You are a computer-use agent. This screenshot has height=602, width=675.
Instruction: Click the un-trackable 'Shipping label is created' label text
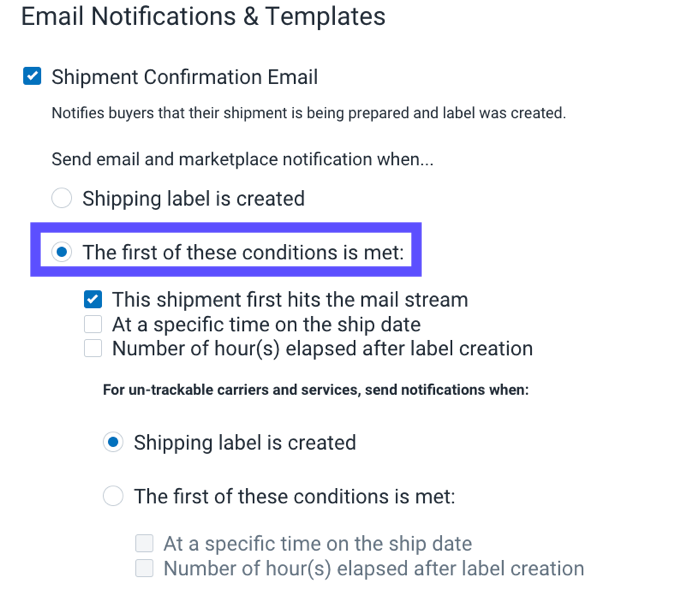point(244,442)
